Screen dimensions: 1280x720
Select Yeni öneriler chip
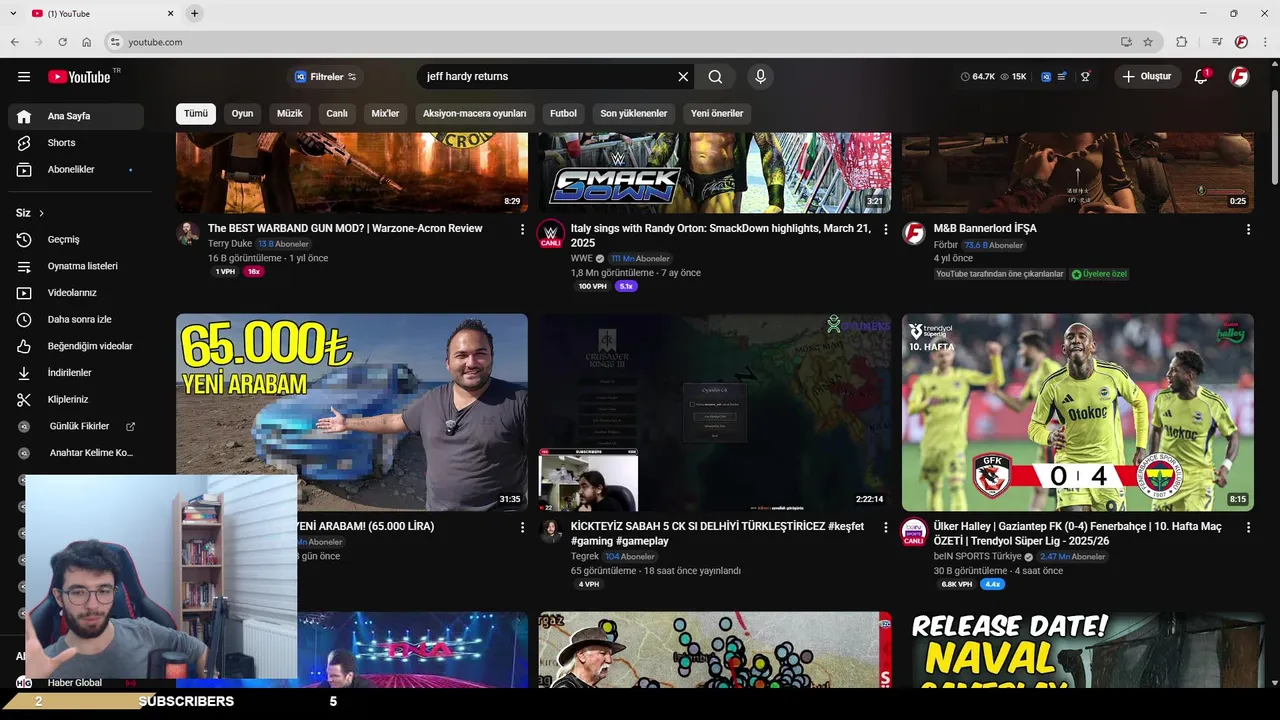pyautogui.click(x=717, y=114)
